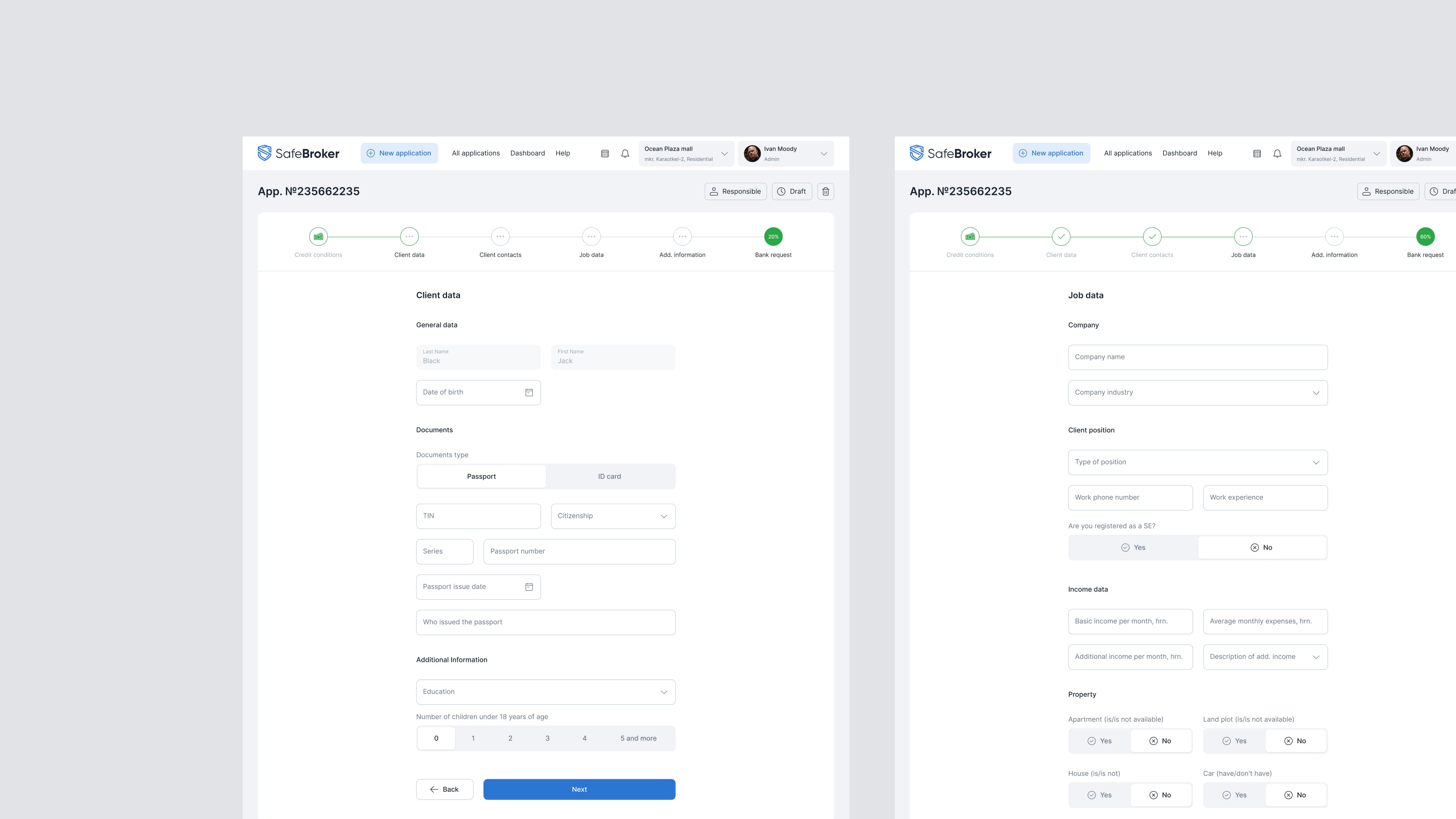Click SafeBroker shield logo in left window
The width and height of the screenshot is (1456, 819).
[x=265, y=153]
